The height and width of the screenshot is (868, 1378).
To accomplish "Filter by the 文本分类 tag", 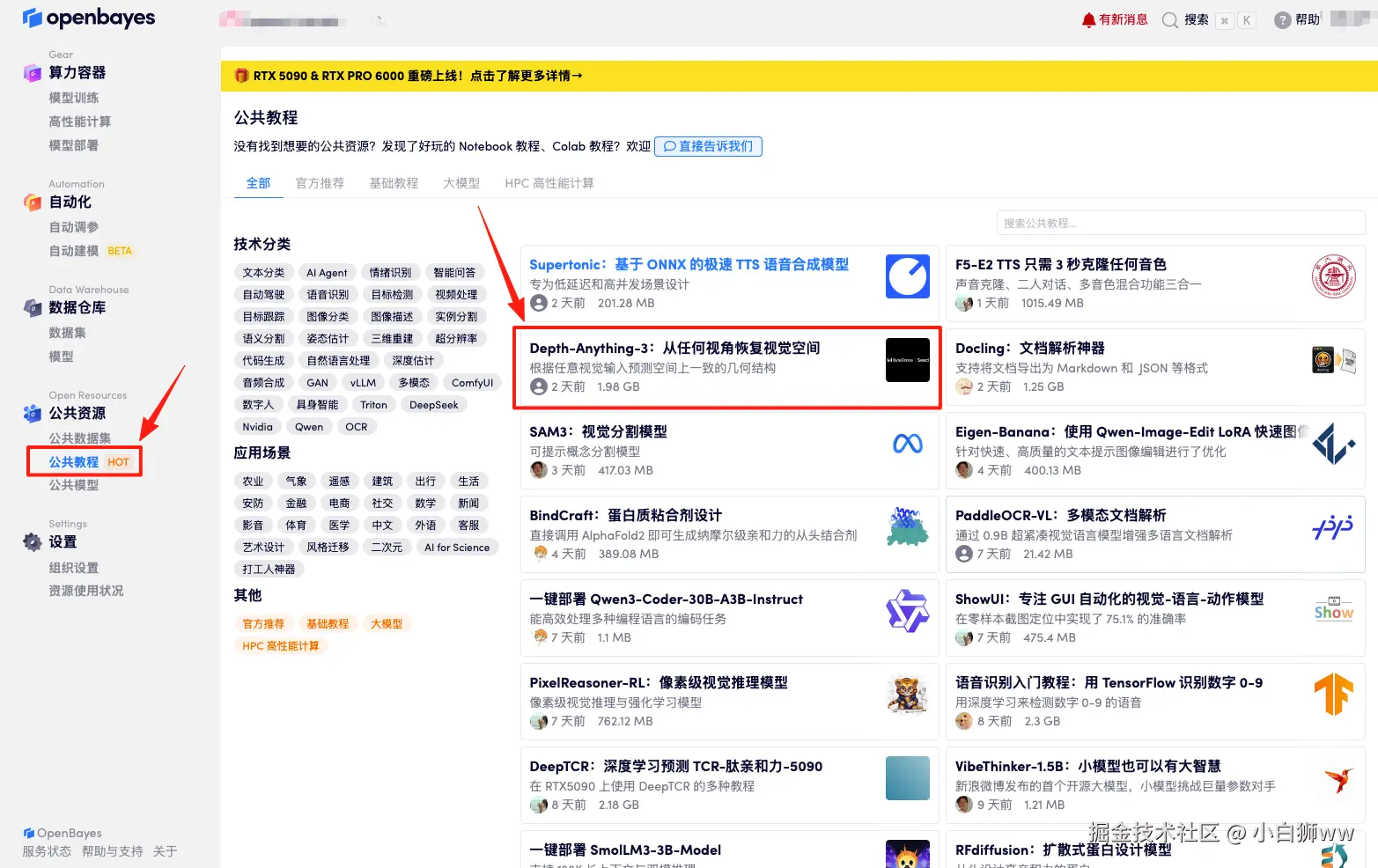I will (x=263, y=273).
